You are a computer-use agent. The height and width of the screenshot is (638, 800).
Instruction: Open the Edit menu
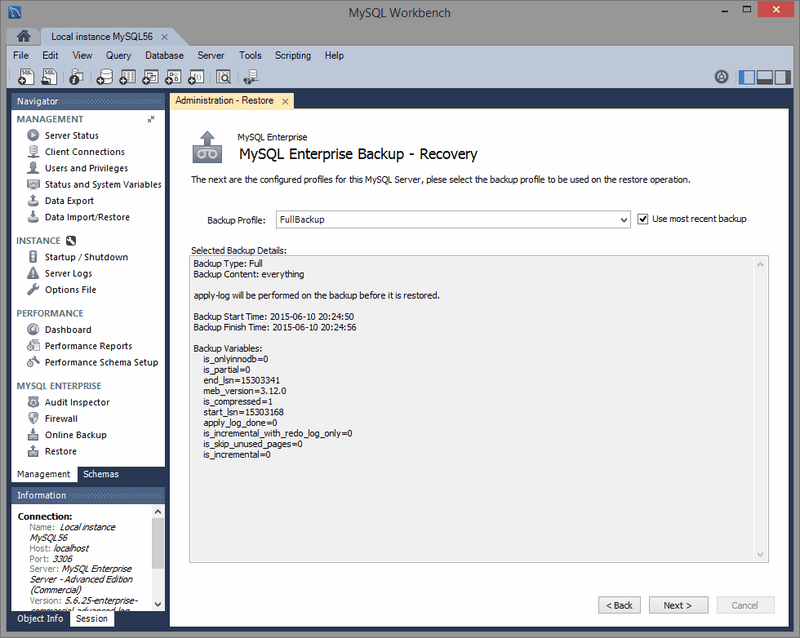50,55
